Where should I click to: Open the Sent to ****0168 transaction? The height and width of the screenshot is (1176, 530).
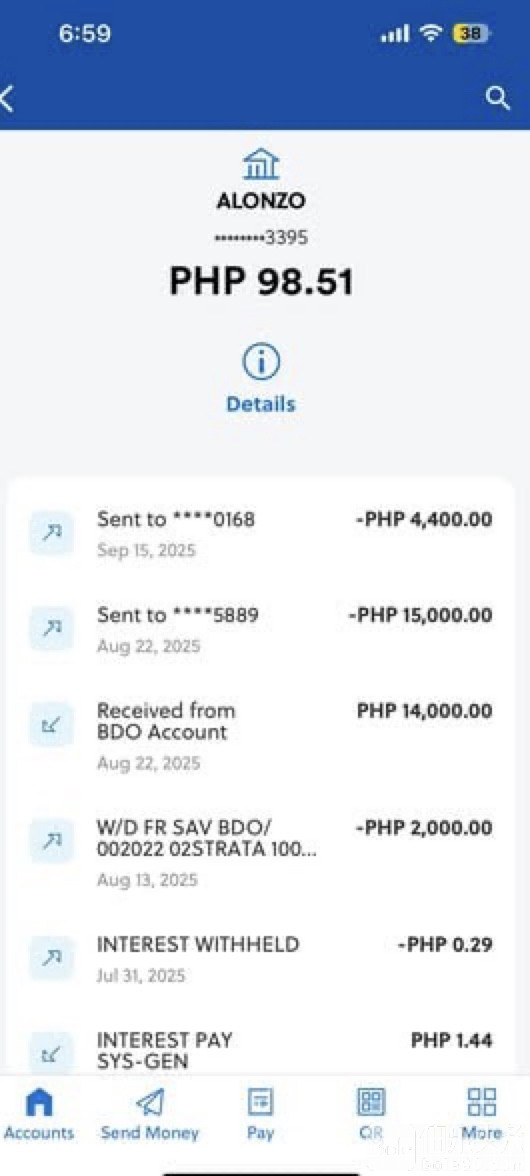click(x=261, y=534)
